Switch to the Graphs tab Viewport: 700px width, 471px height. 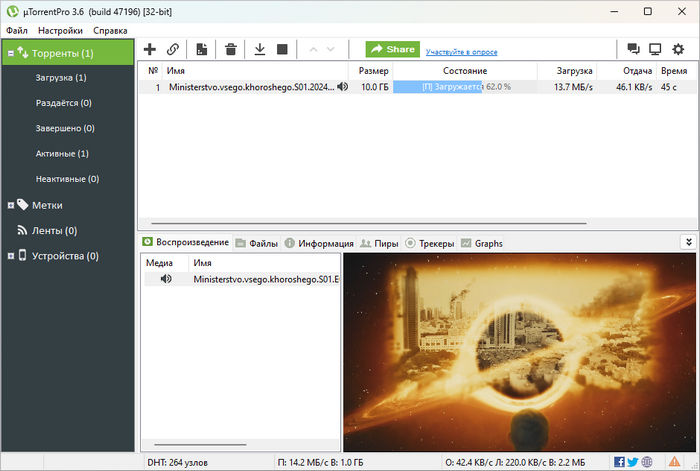tap(482, 243)
